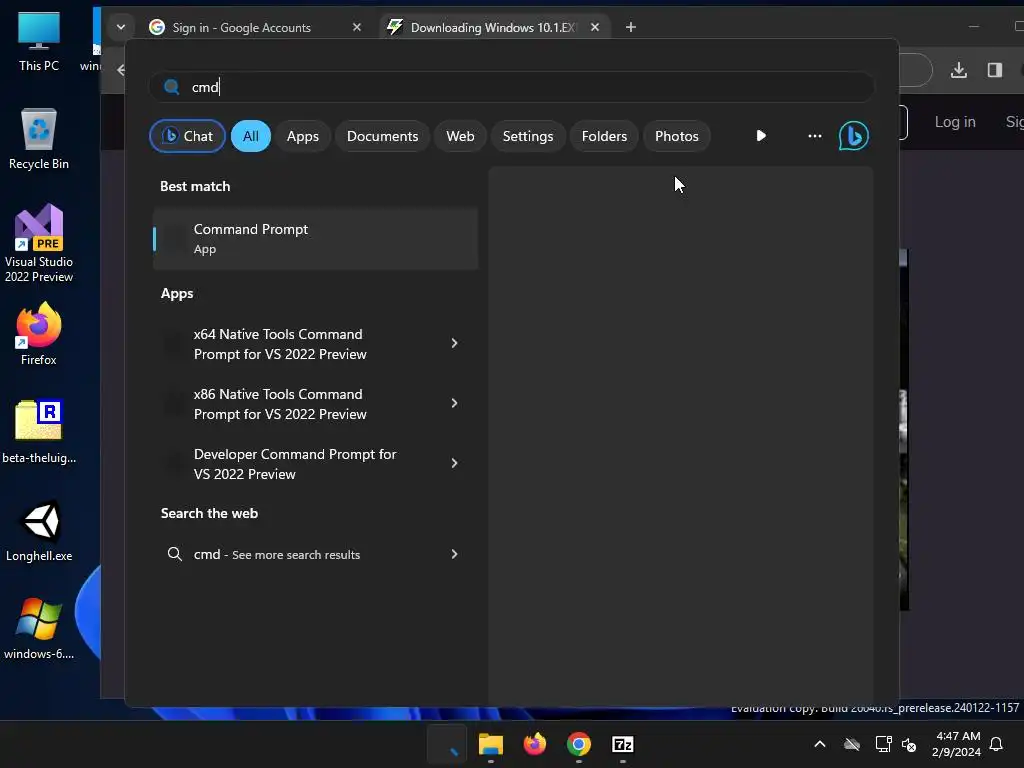Screen dimensions: 1024x768
Task: Show more search filters arrow
Action: click(761, 136)
